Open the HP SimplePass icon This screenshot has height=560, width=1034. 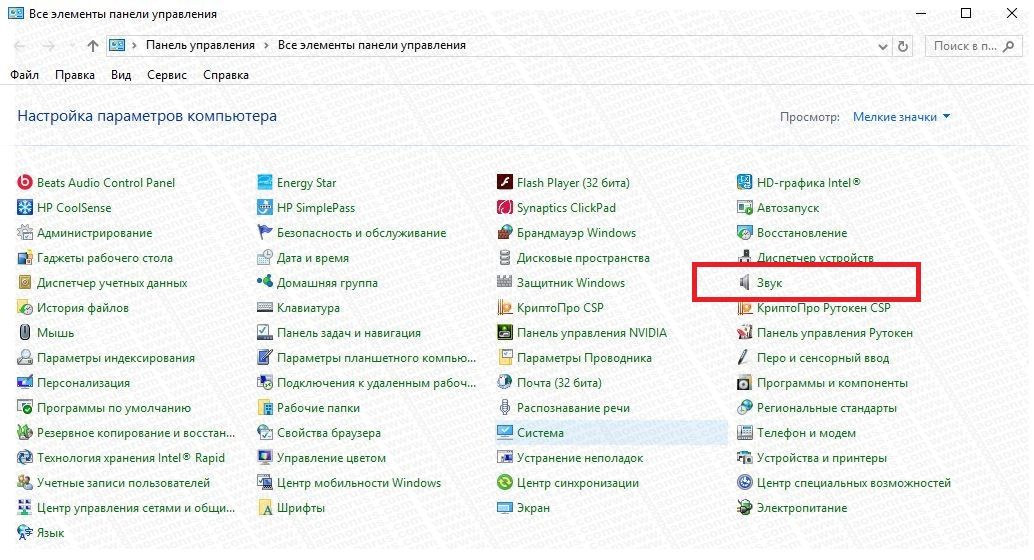264,208
